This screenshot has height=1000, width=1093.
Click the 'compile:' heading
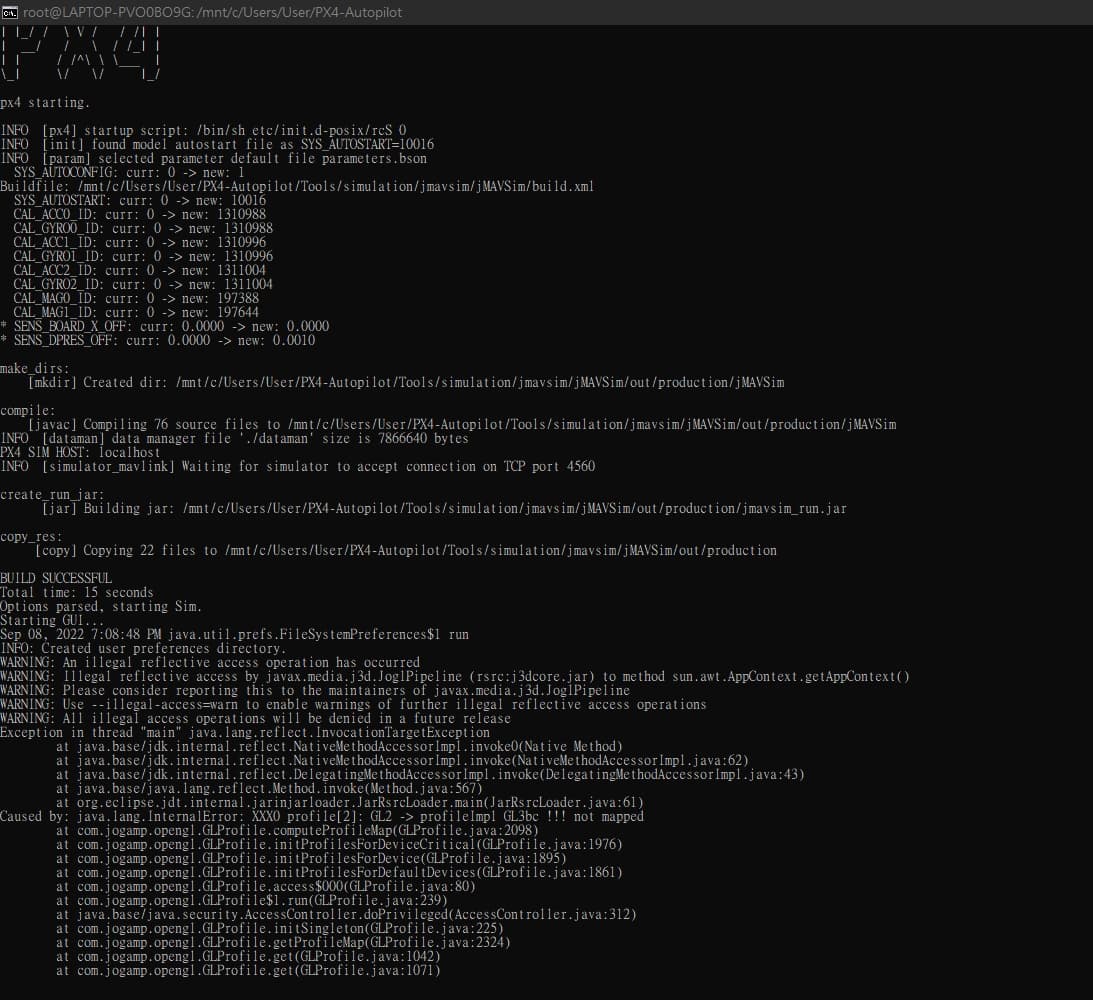[28, 410]
